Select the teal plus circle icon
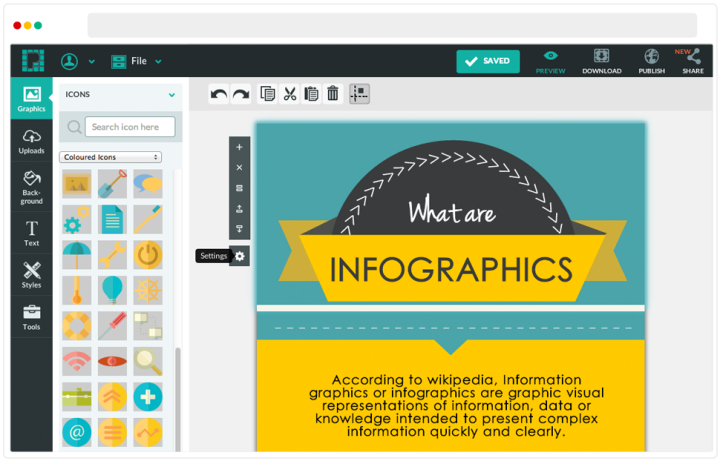Image resolution: width=720 pixels, height=461 pixels. pyautogui.click(x=148, y=397)
